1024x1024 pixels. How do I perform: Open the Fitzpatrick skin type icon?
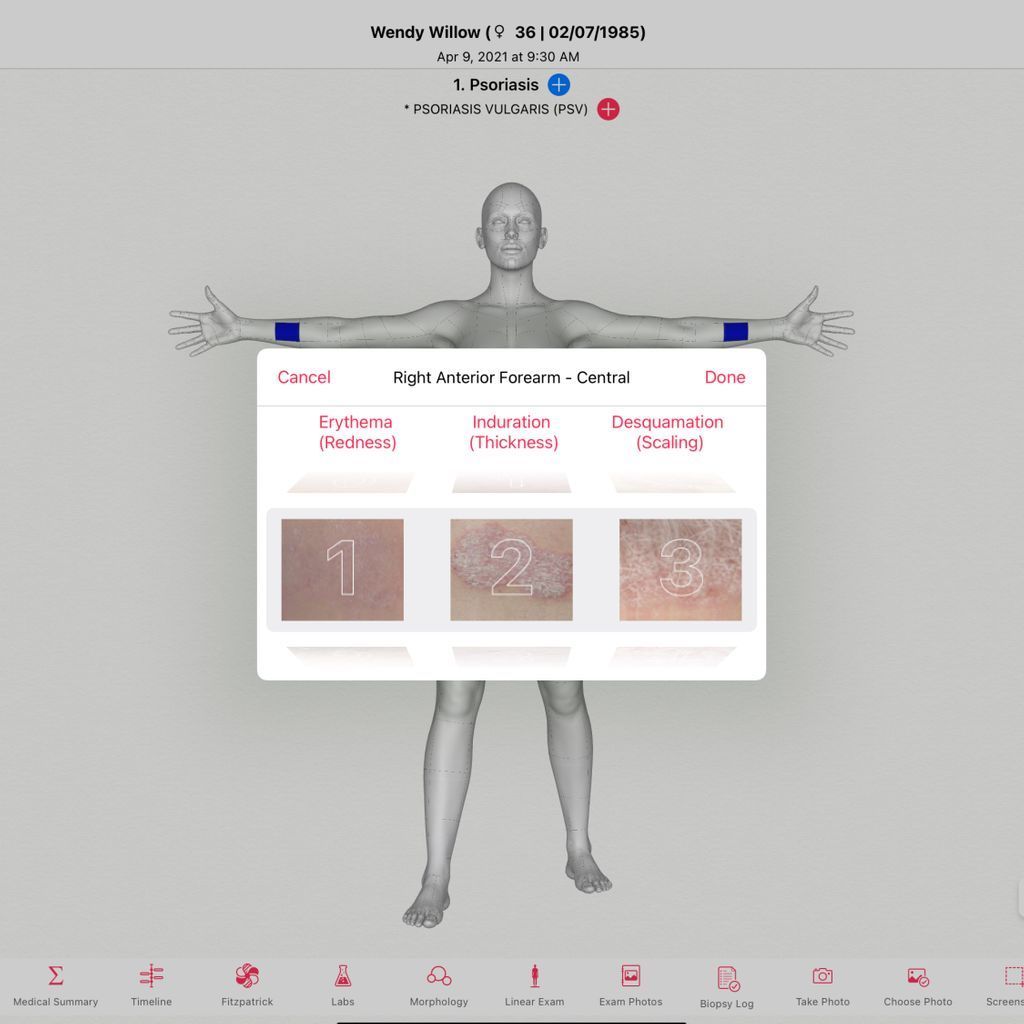click(x=247, y=976)
